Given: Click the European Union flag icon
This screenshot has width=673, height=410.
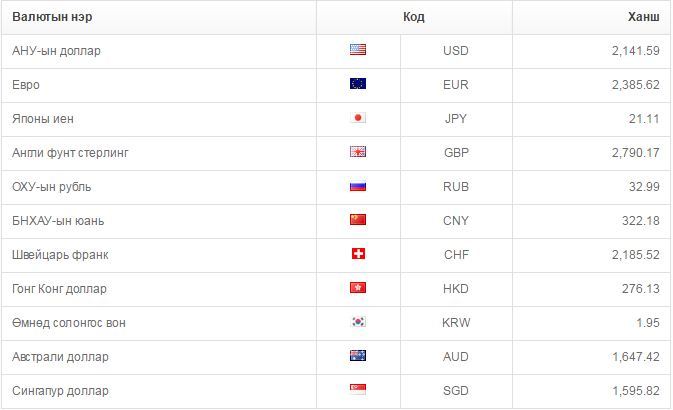Looking at the screenshot, I should (358, 84).
